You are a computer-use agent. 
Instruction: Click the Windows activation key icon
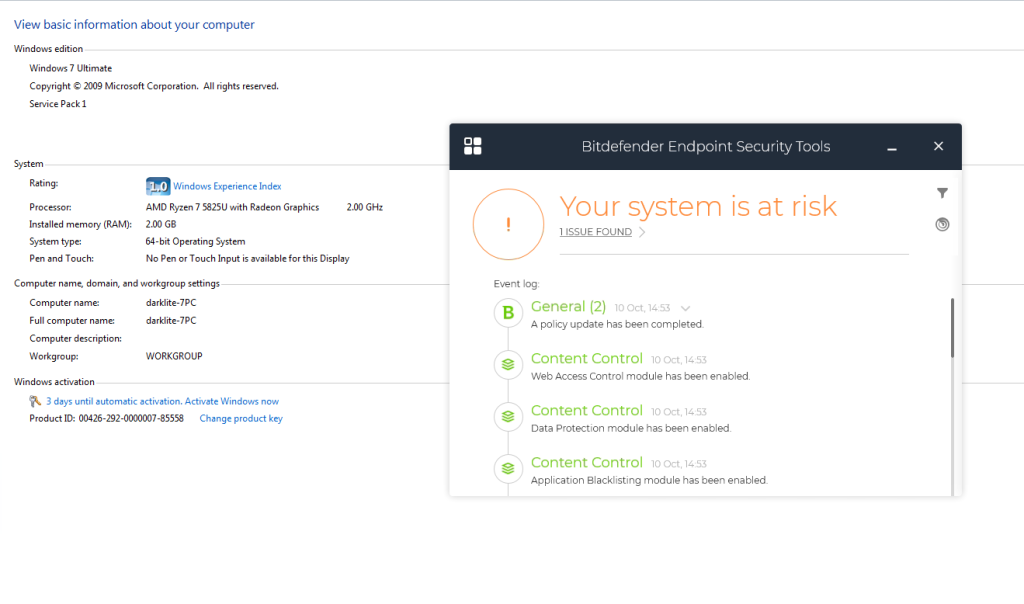click(36, 401)
